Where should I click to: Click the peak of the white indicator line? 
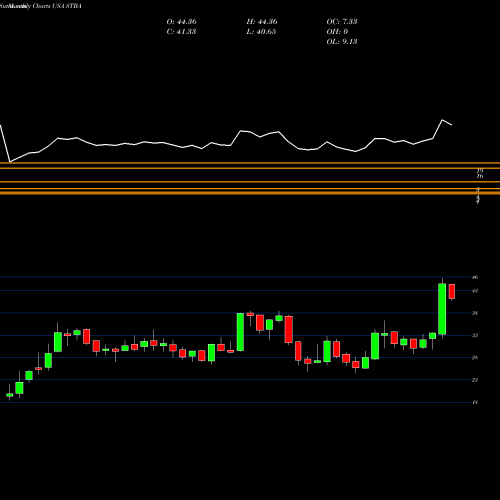[x=443, y=120]
